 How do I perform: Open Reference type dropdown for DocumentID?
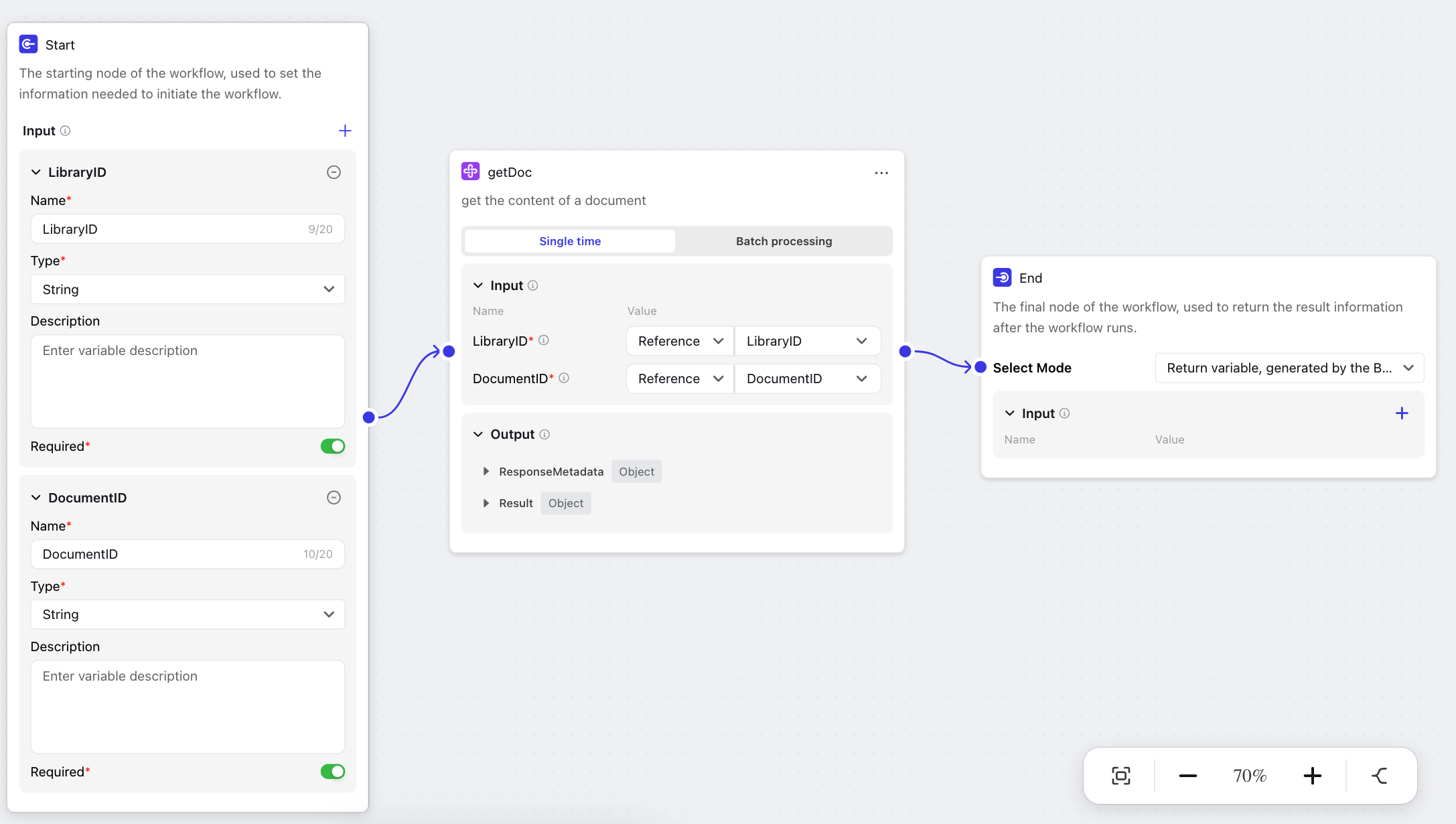(680, 379)
